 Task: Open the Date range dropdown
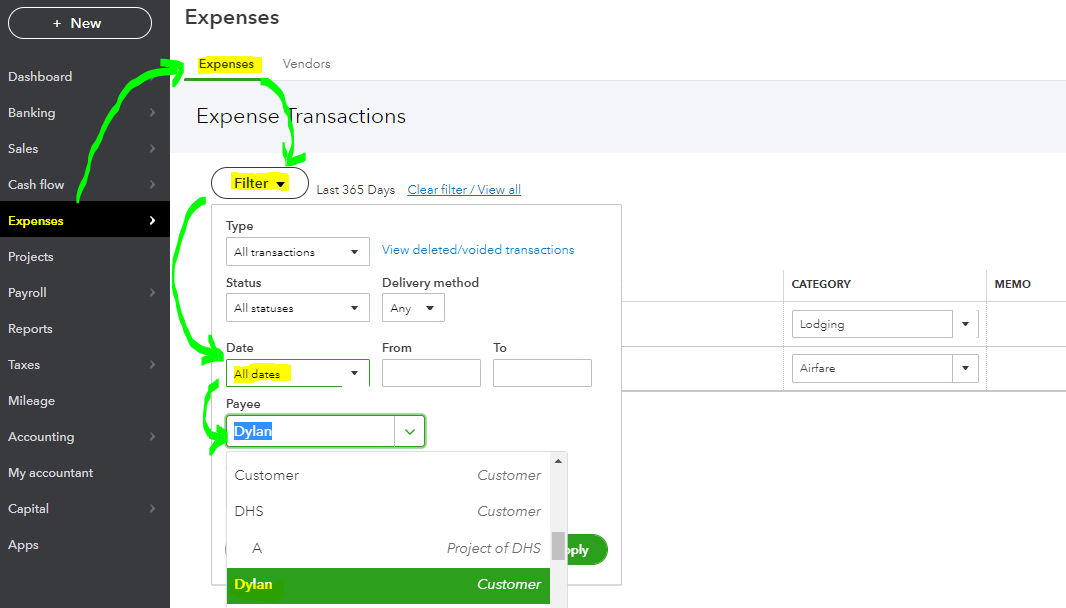pos(297,374)
